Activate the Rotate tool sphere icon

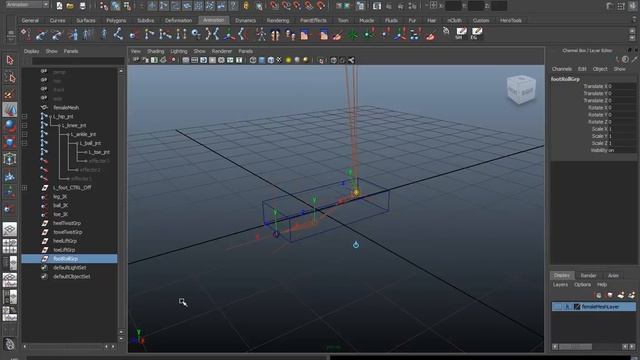point(10,126)
